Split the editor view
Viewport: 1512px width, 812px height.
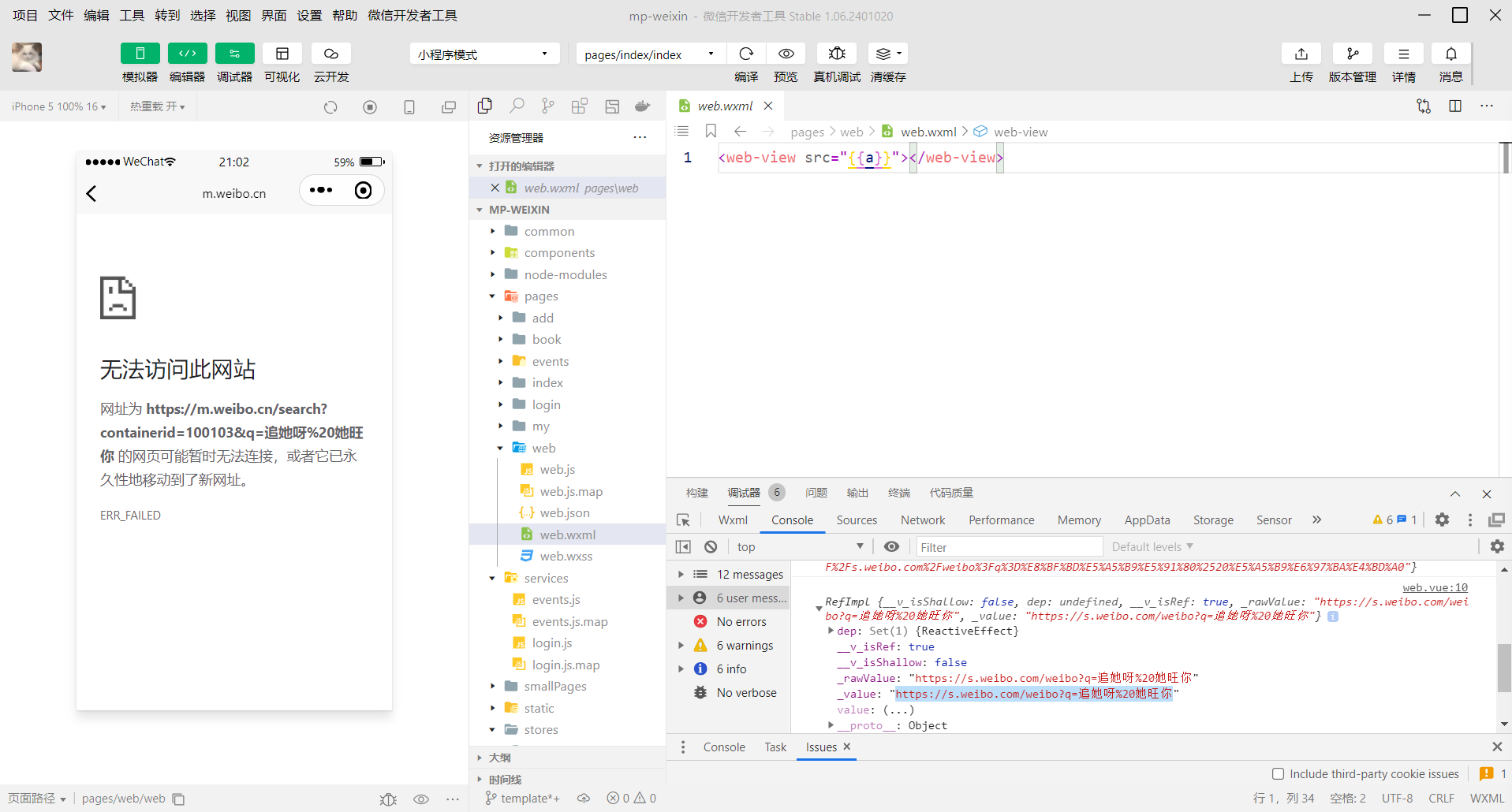pyautogui.click(x=1455, y=106)
